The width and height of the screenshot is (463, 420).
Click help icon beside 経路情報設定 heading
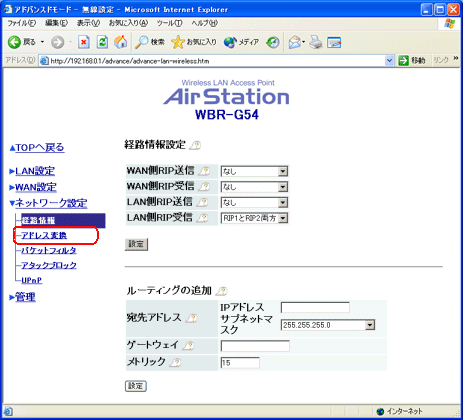195,145
